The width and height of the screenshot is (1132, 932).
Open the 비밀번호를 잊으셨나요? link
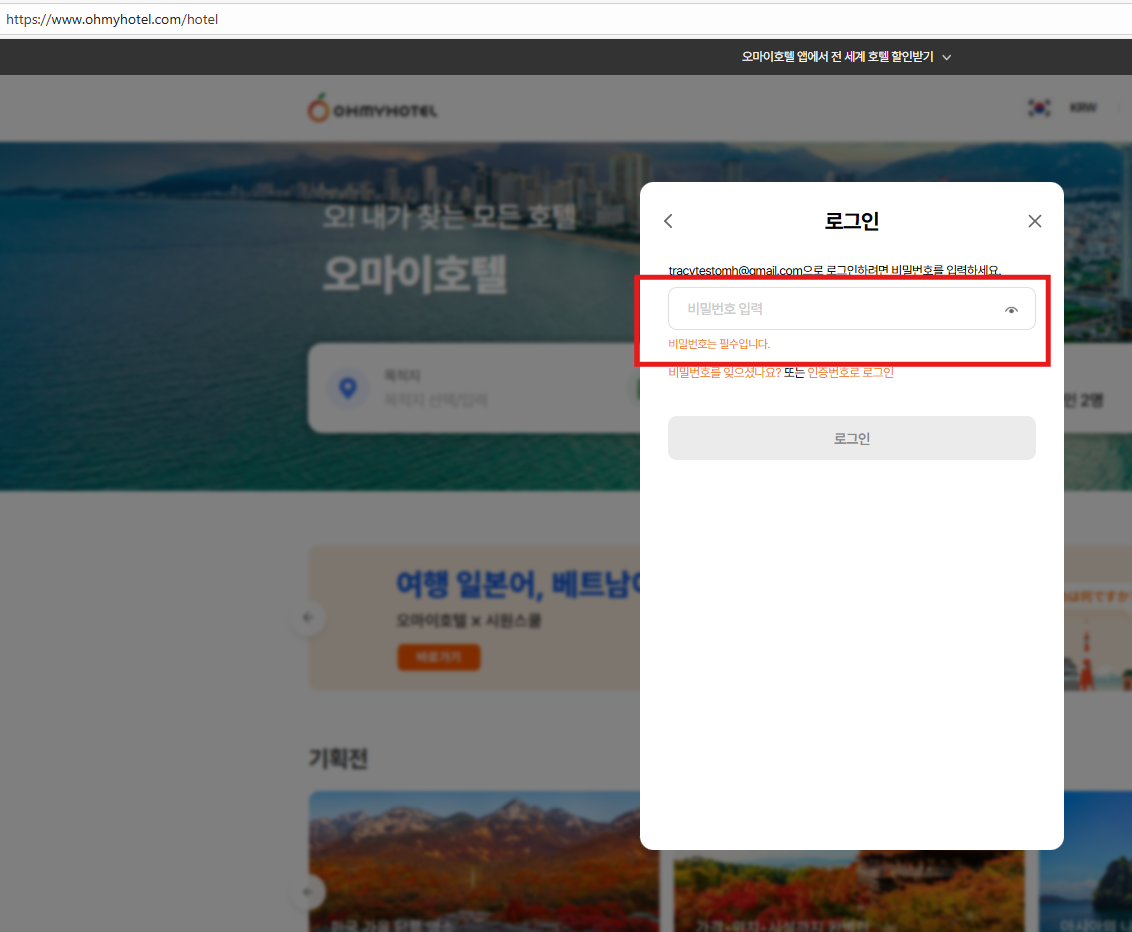724,372
